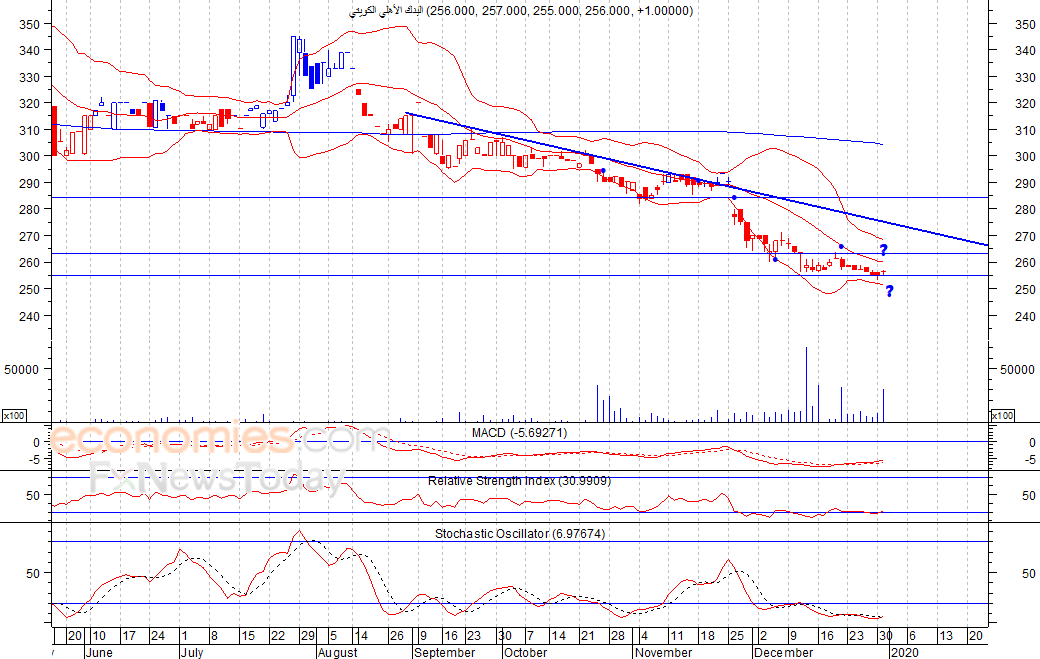Click the December month label
Viewport: 1040px width, 659px height.
[x=783, y=652]
